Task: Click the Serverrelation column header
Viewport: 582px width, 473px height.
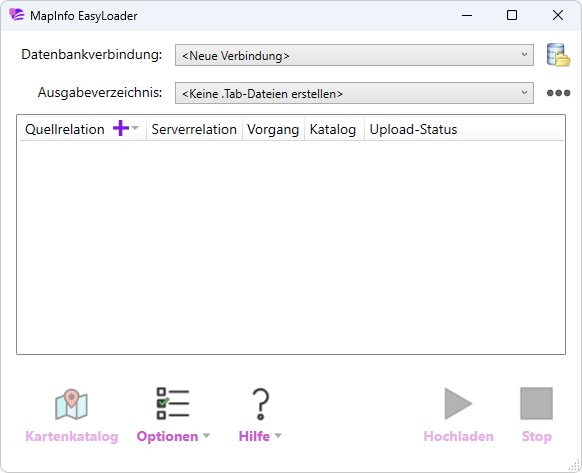Action: pos(194,129)
